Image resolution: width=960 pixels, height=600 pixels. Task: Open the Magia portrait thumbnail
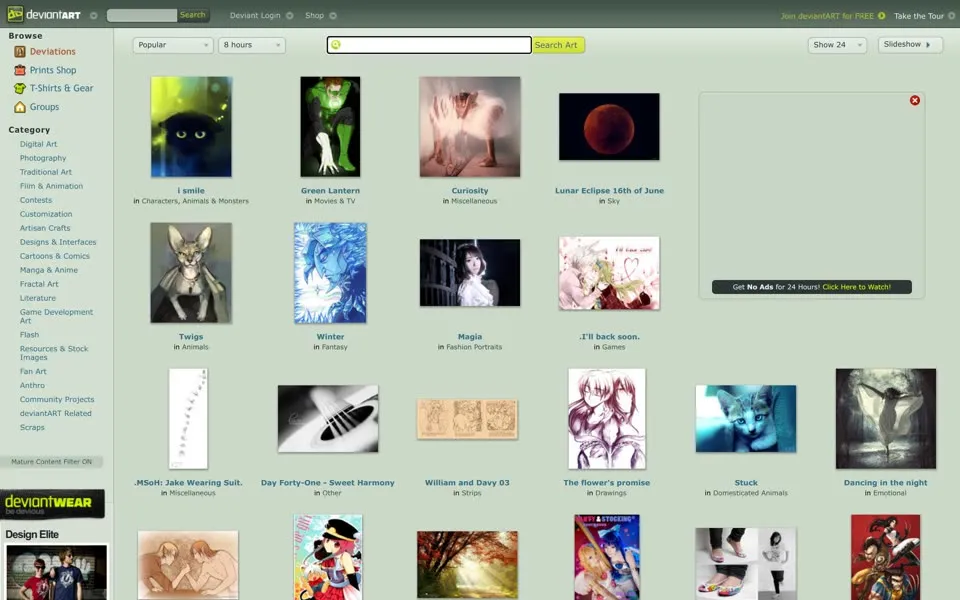(470, 272)
